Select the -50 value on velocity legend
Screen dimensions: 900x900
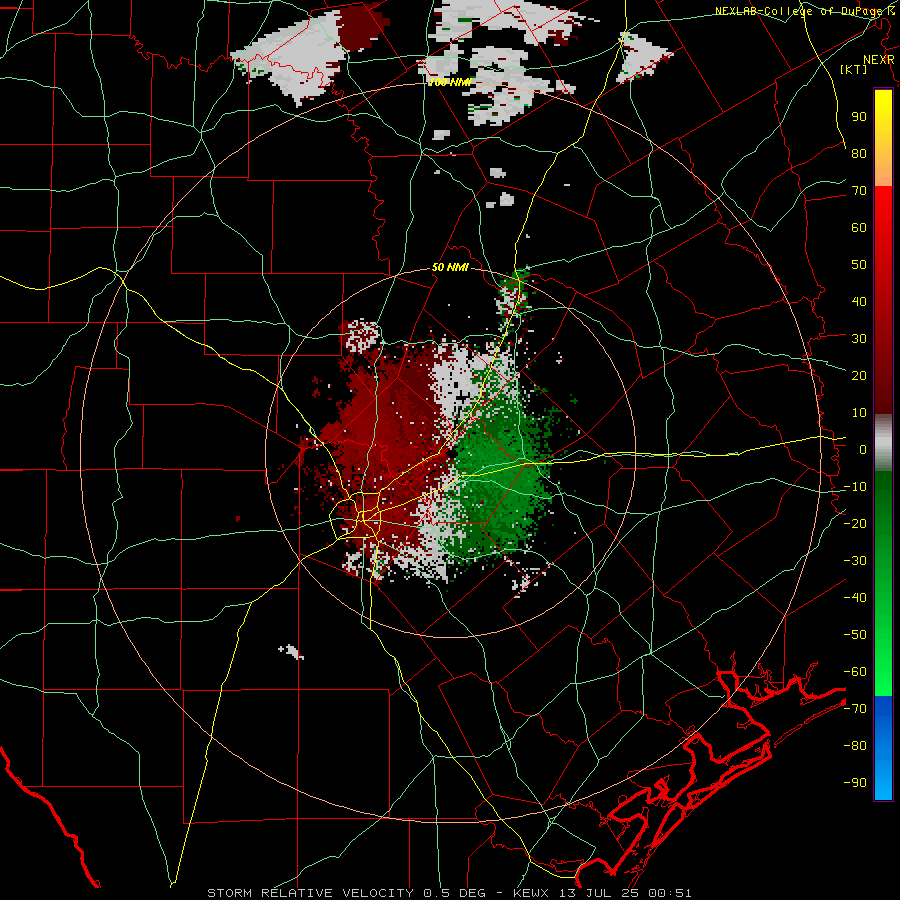tap(855, 635)
